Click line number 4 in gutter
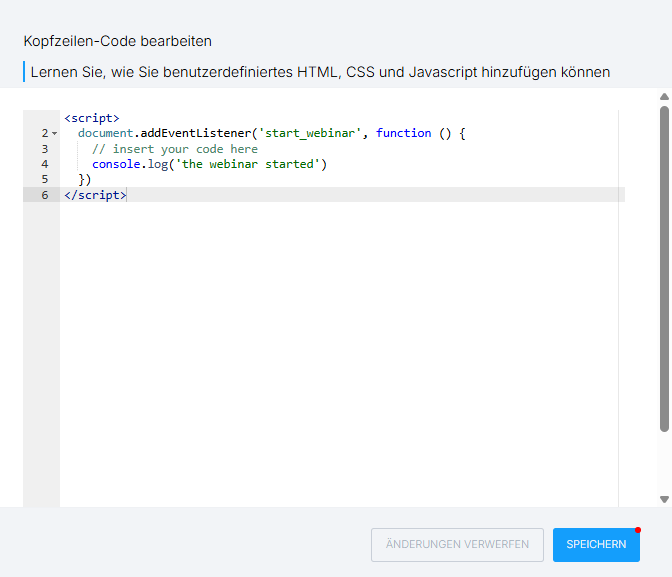The image size is (672, 577). pyautogui.click(x=45, y=164)
